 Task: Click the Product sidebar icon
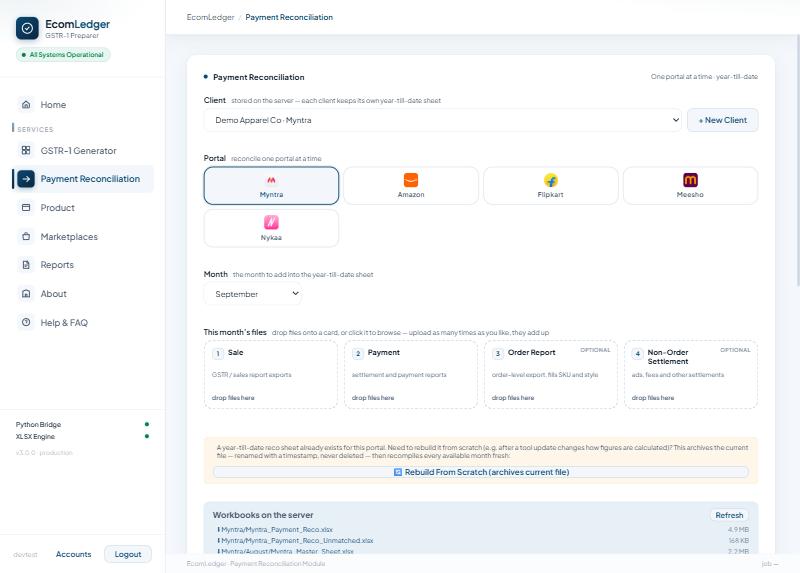(x=26, y=208)
